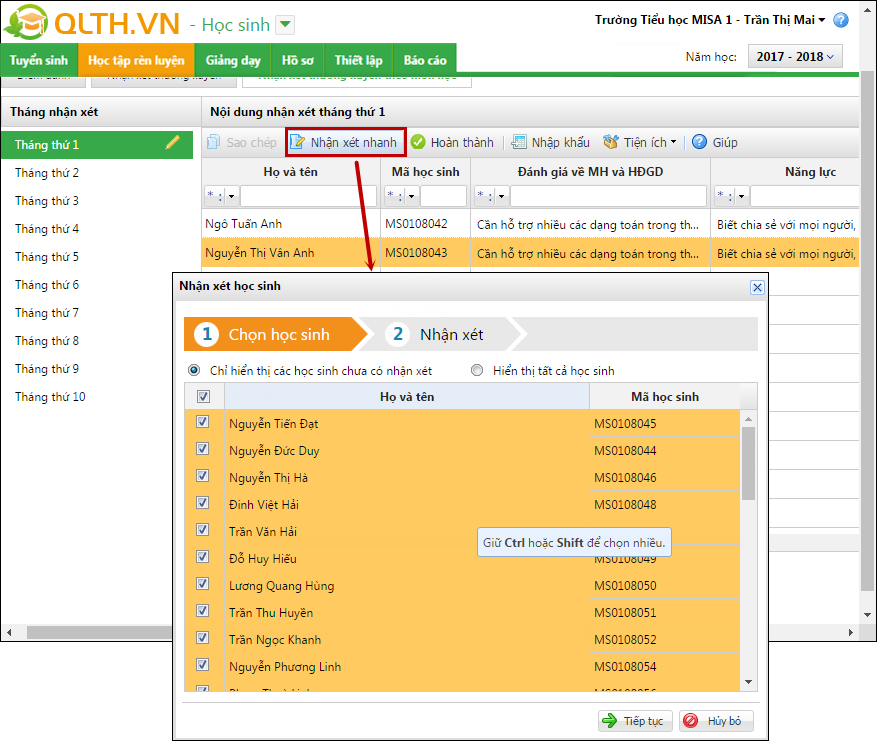The width and height of the screenshot is (877, 745).
Task: Uncheck the Trần Thu Huyền checkbox
Action: pos(202,610)
